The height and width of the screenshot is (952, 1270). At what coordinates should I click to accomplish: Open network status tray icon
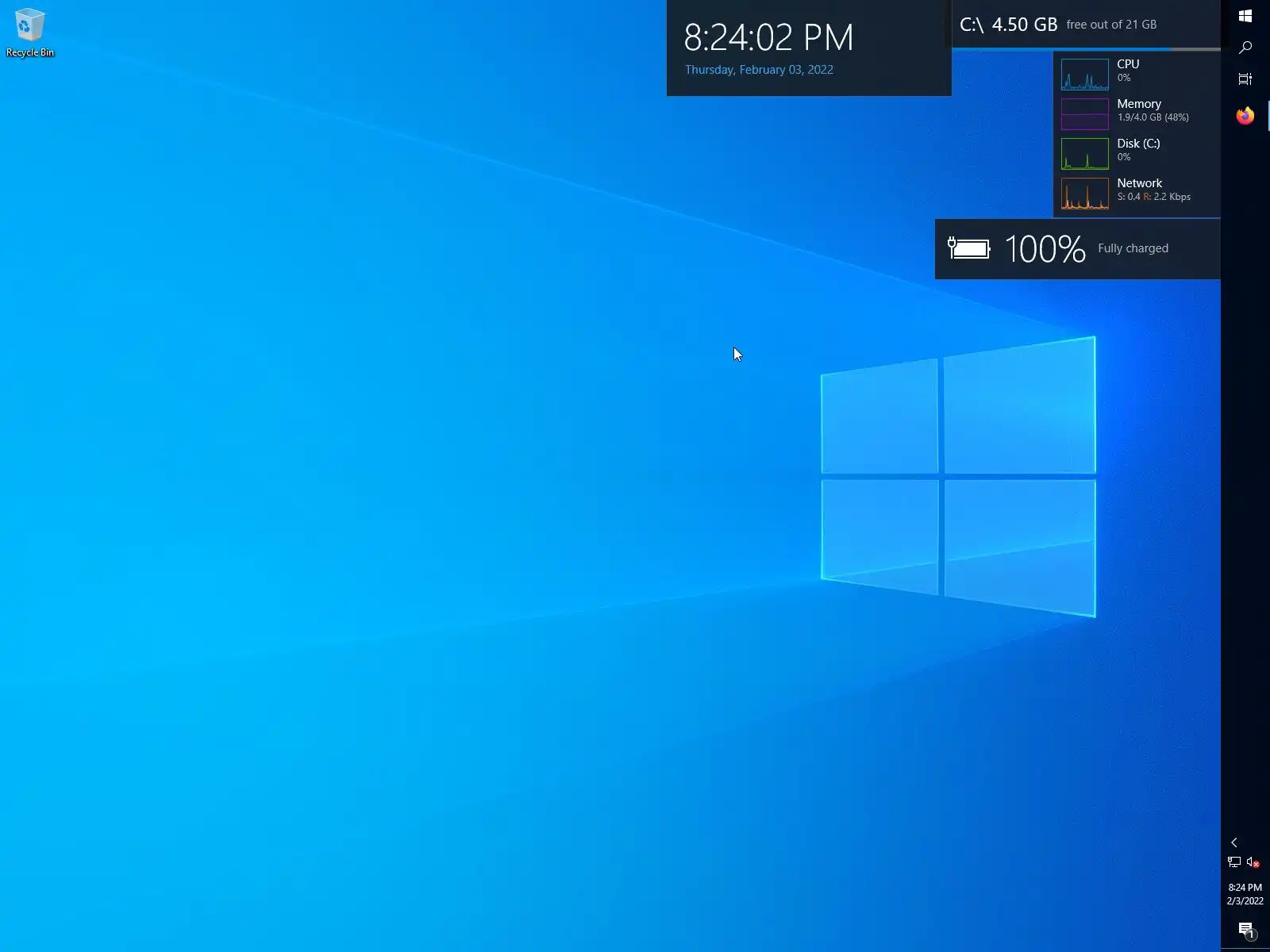(1234, 862)
